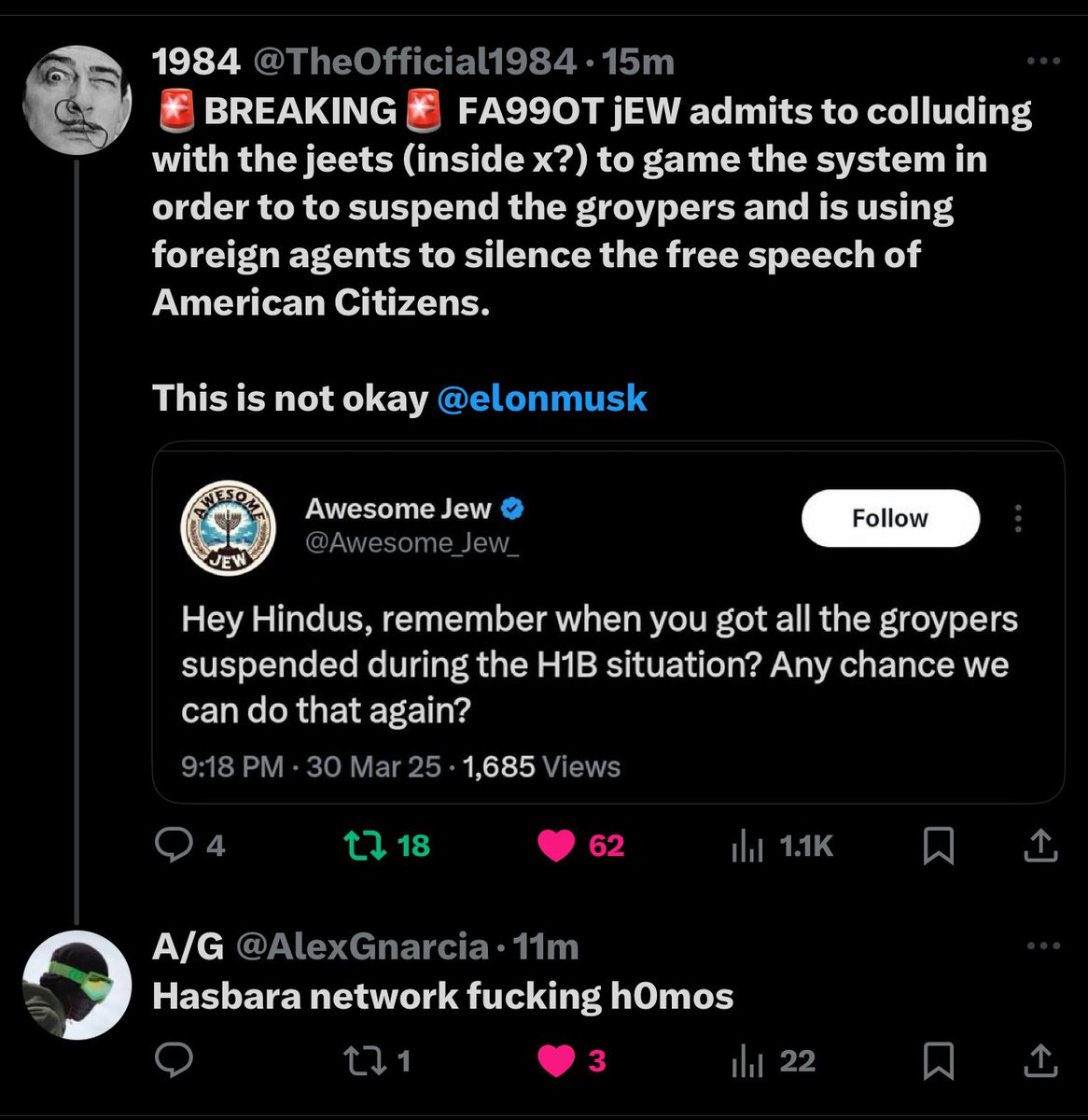
Task: Open view analytics showing 1.1K
Action: click(x=747, y=846)
